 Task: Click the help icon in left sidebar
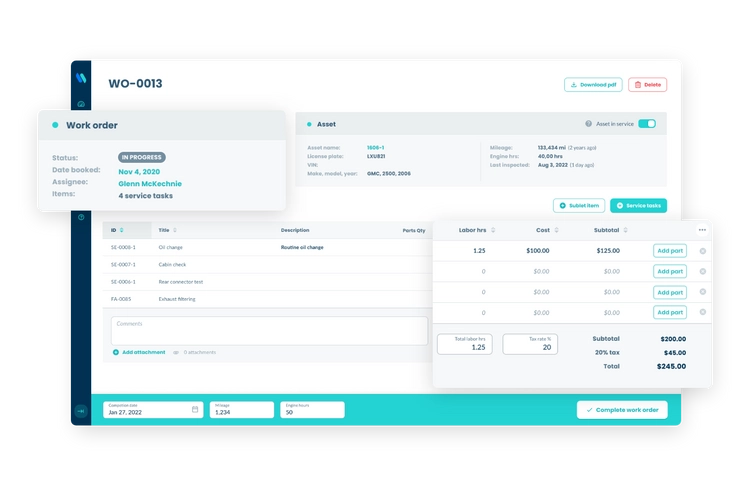coord(81,217)
